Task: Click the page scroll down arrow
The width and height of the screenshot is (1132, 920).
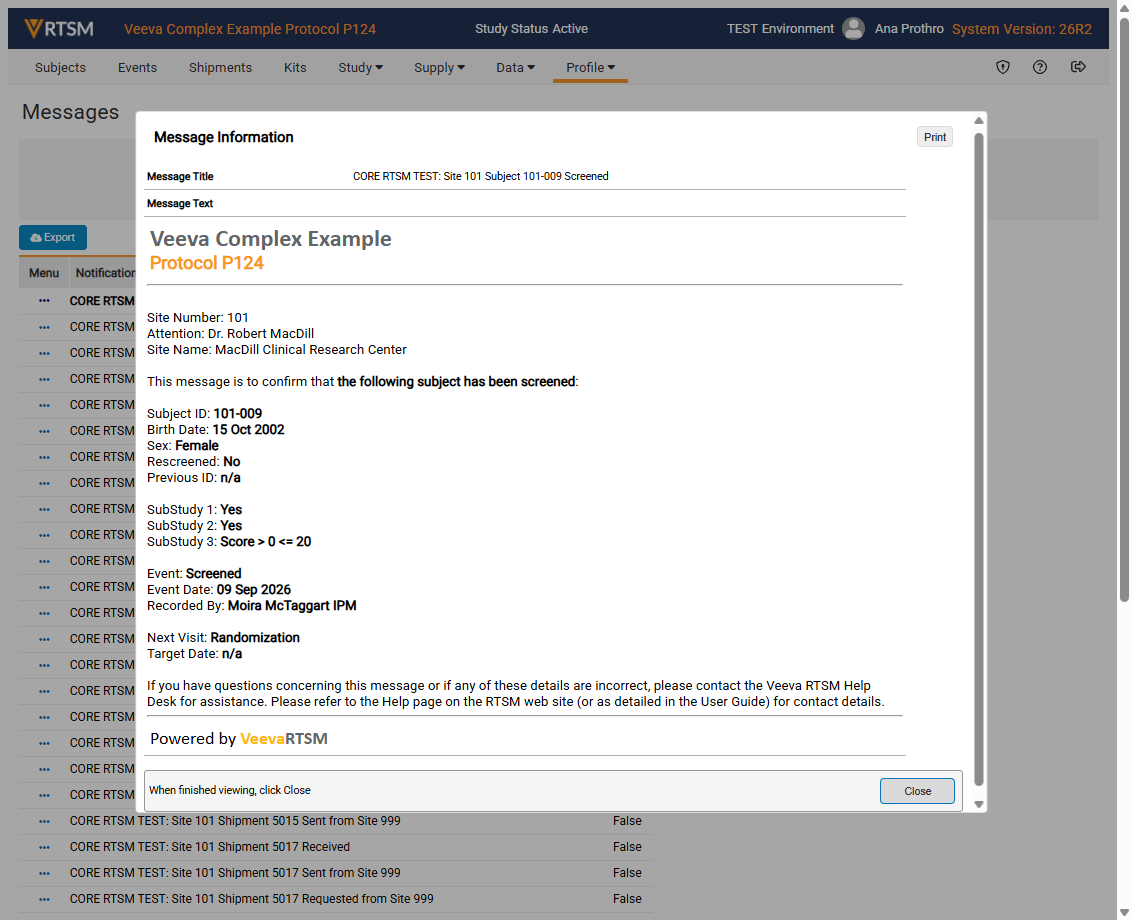Action: coord(1124,913)
